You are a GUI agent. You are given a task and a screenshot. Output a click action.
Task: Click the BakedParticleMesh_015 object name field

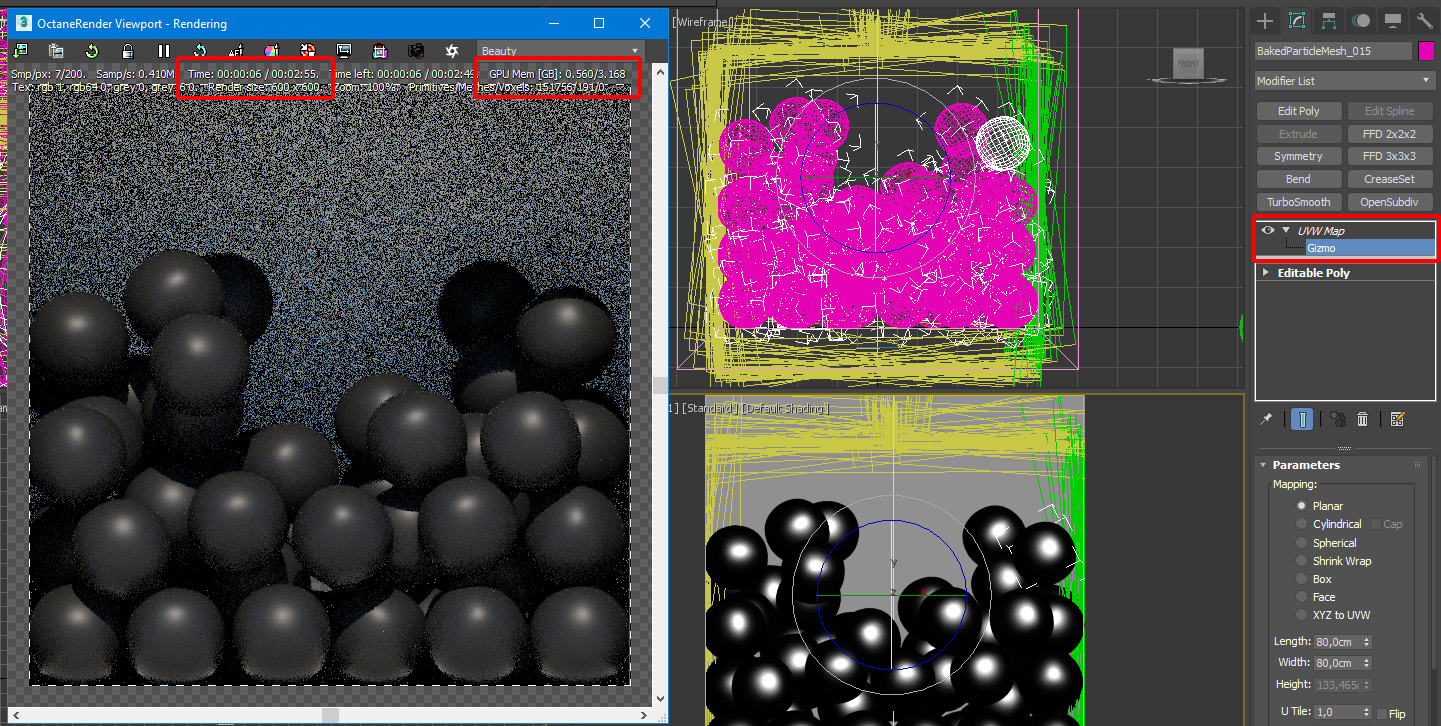tap(1333, 51)
